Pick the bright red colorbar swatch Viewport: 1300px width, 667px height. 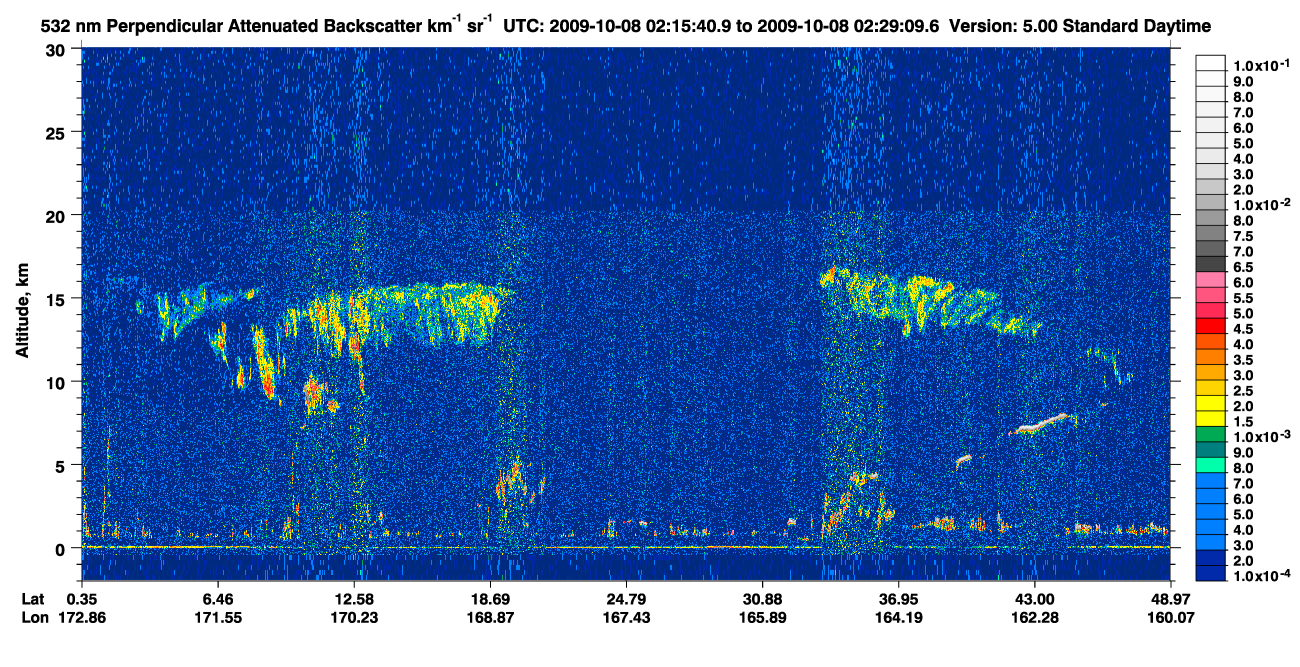(x=1211, y=326)
